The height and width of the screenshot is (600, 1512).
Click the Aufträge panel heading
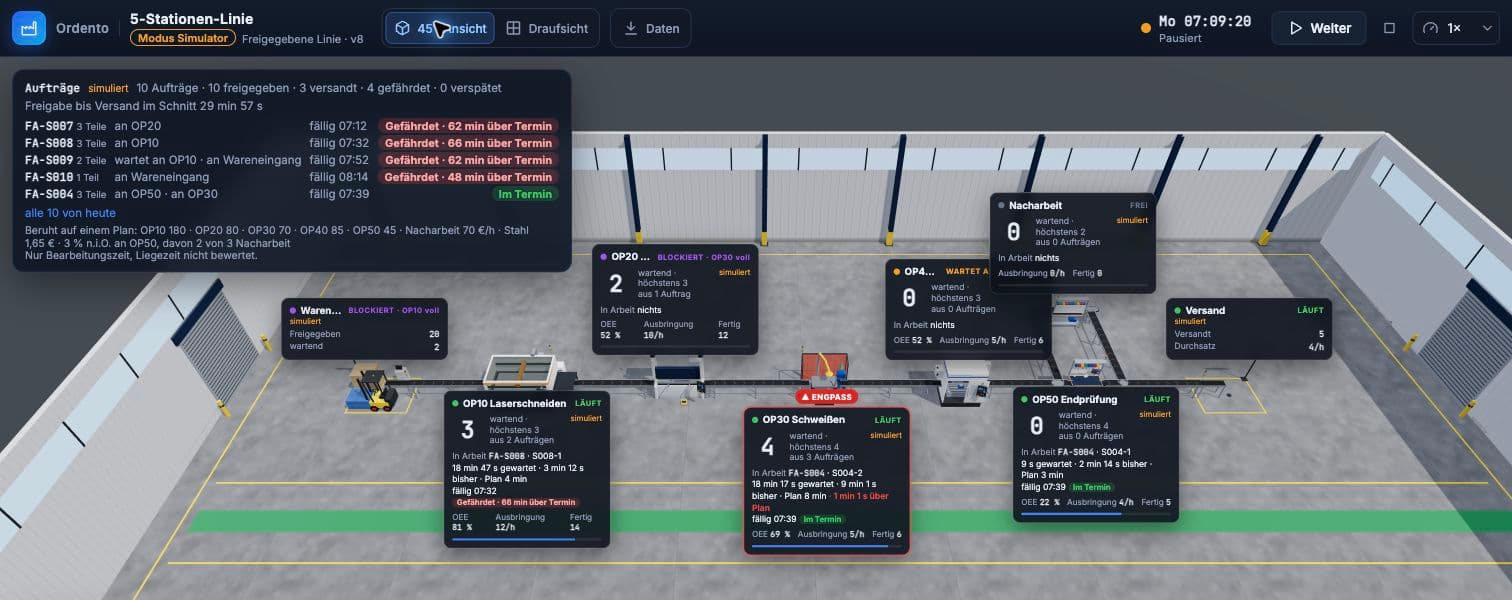[x=52, y=88]
